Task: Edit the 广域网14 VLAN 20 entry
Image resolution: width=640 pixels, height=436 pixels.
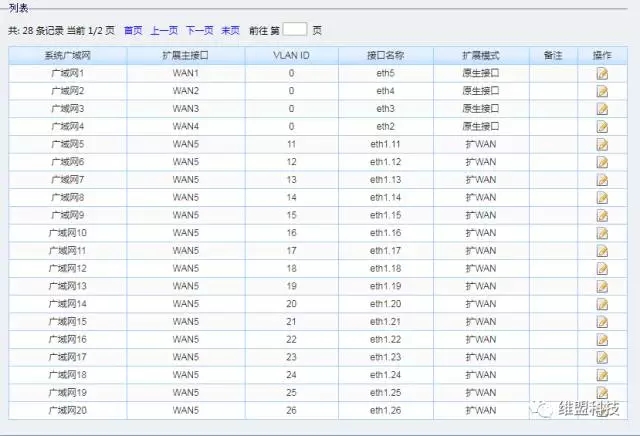Action: point(602,304)
